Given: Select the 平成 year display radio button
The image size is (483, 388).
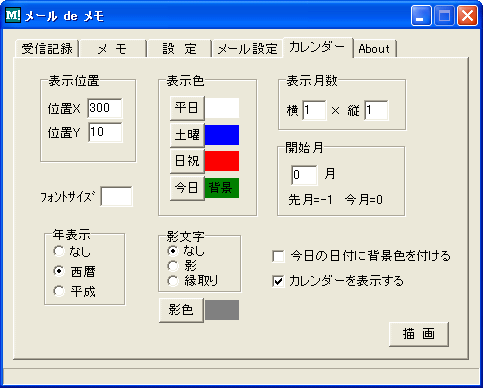Looking at the screenshot, I should (x=59, y=292).
